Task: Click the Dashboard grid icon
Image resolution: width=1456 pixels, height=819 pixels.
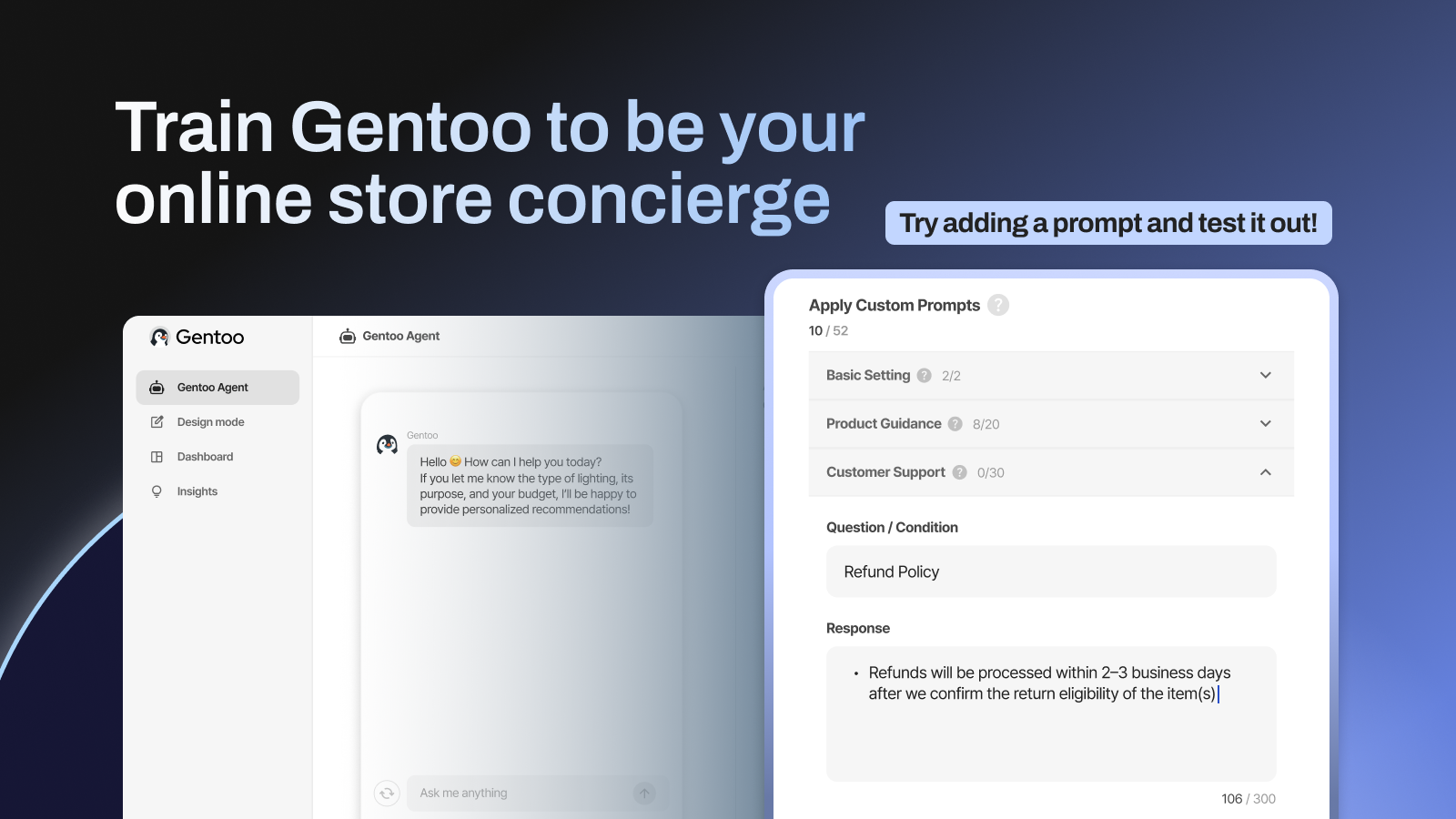Action: point(157,457)
